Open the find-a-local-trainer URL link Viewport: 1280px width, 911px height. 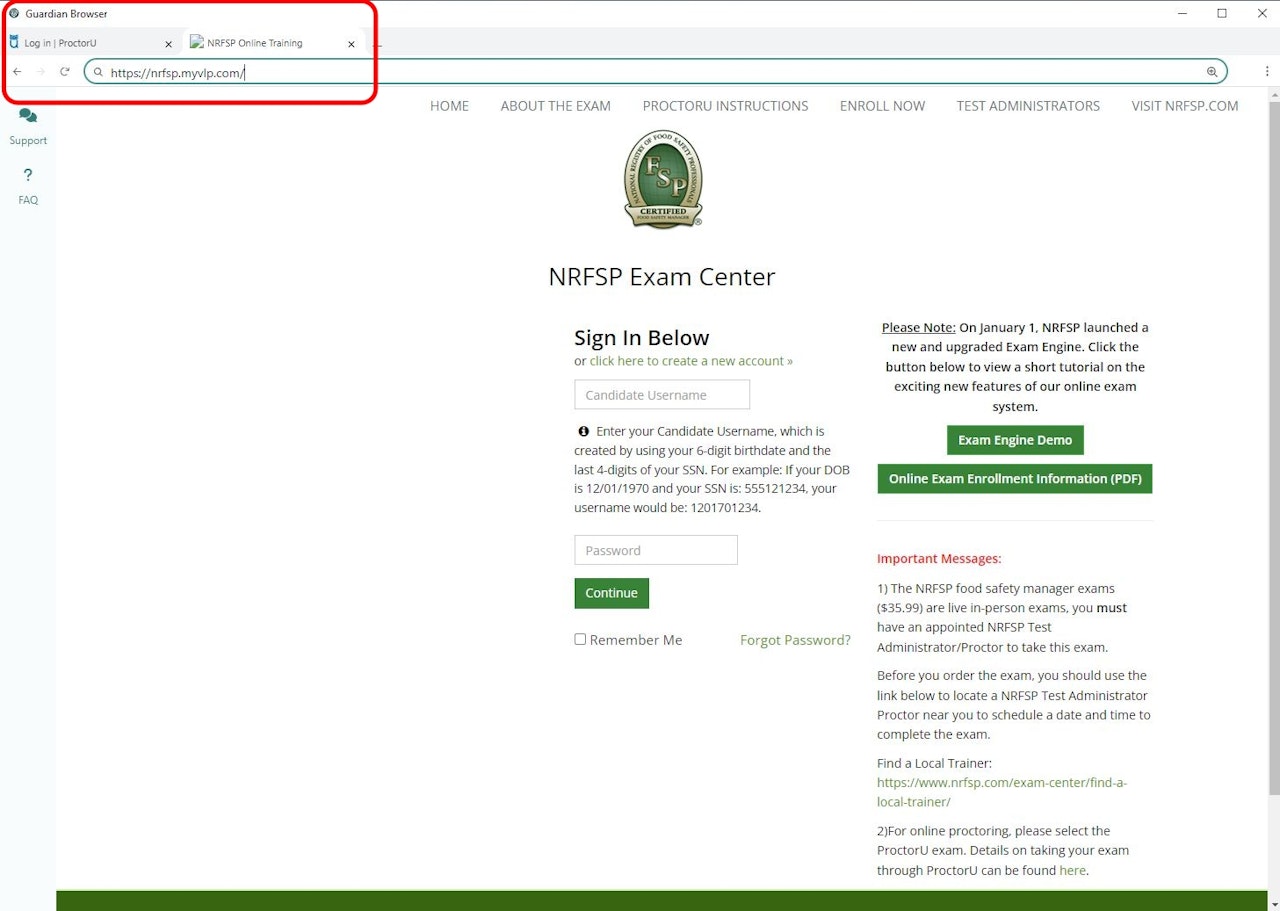point(1002,792)
